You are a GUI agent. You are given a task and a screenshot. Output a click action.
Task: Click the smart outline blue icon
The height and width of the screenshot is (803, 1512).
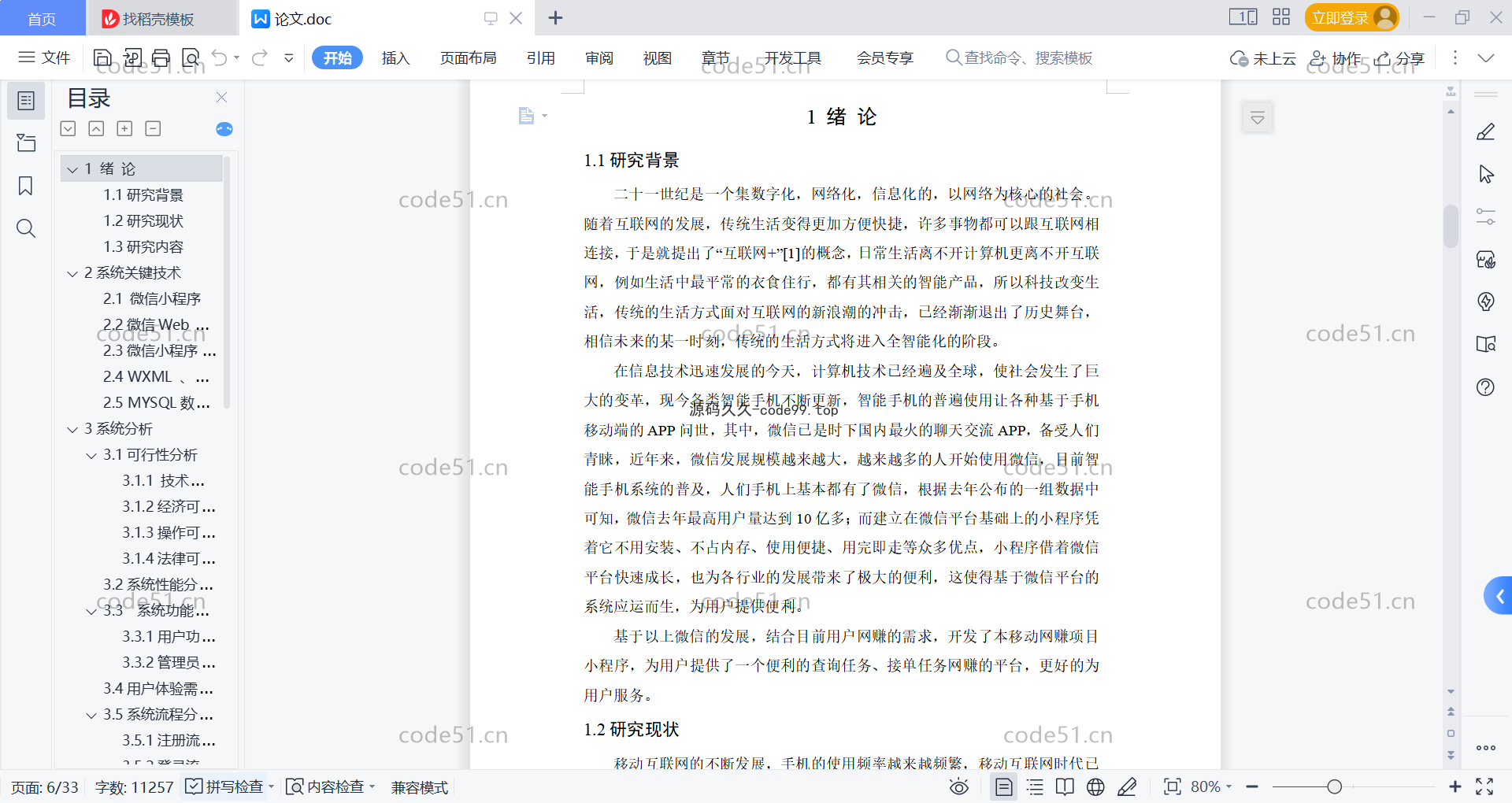pos(224,129)
